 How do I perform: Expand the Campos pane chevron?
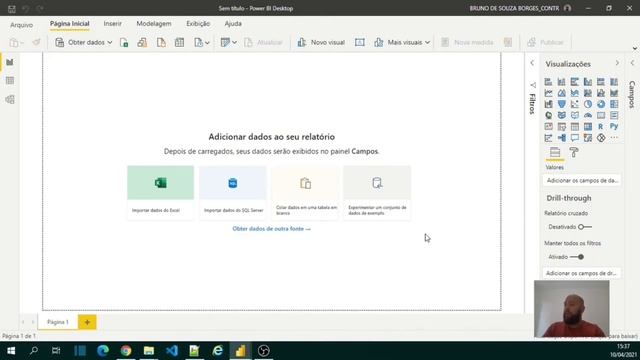click(632, 63)
